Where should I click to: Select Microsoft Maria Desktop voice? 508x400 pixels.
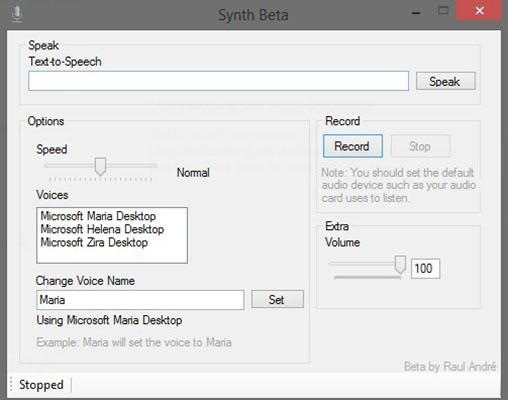tap(98, 216)
